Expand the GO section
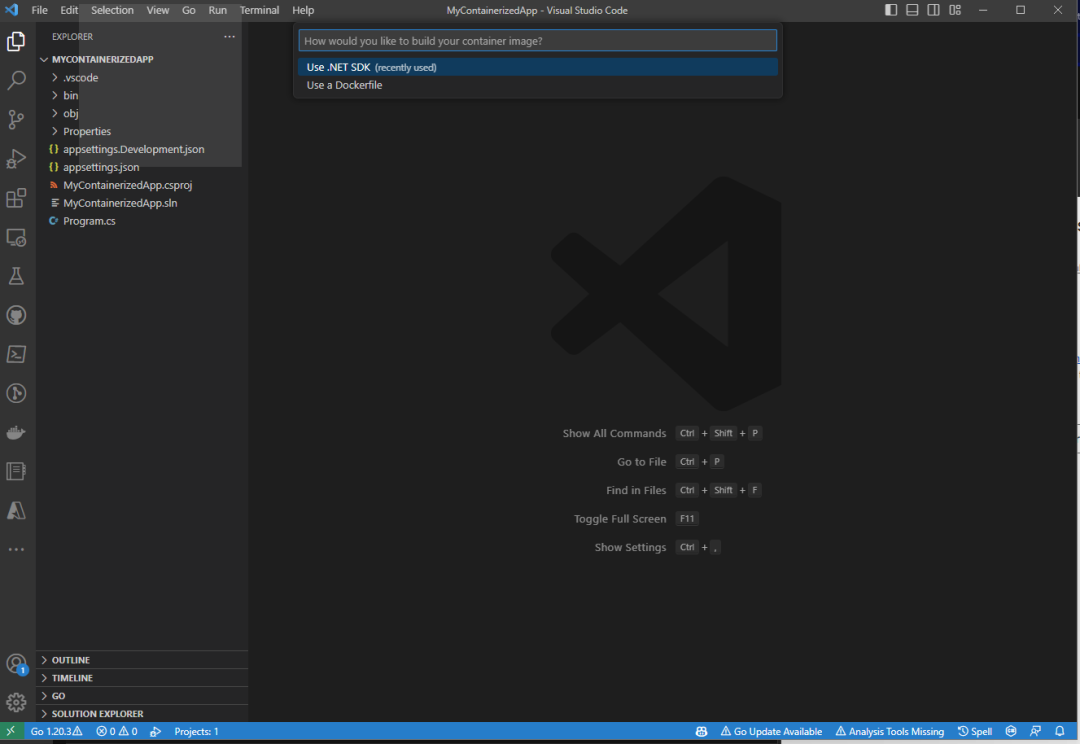1080x744 pixels. click(142, 696)
